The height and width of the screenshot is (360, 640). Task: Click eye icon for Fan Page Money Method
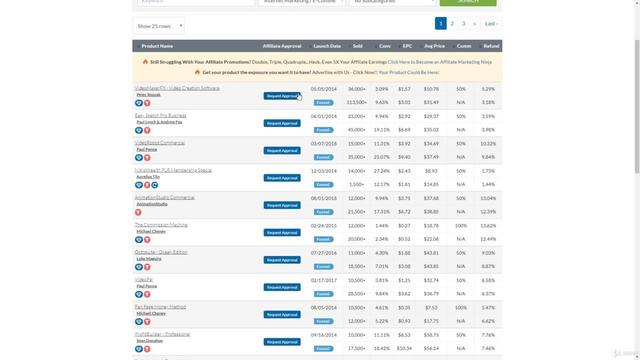coord(139,322)
